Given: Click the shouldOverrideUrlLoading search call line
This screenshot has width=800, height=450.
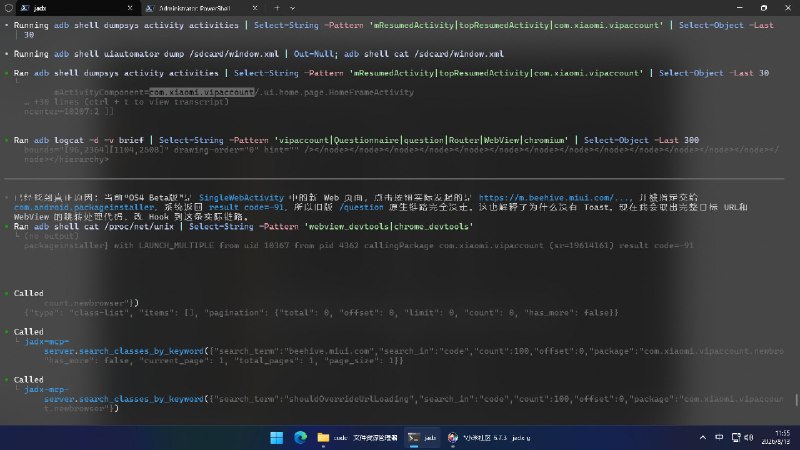Looking at the screenshot, I should [x=413, y=399].
